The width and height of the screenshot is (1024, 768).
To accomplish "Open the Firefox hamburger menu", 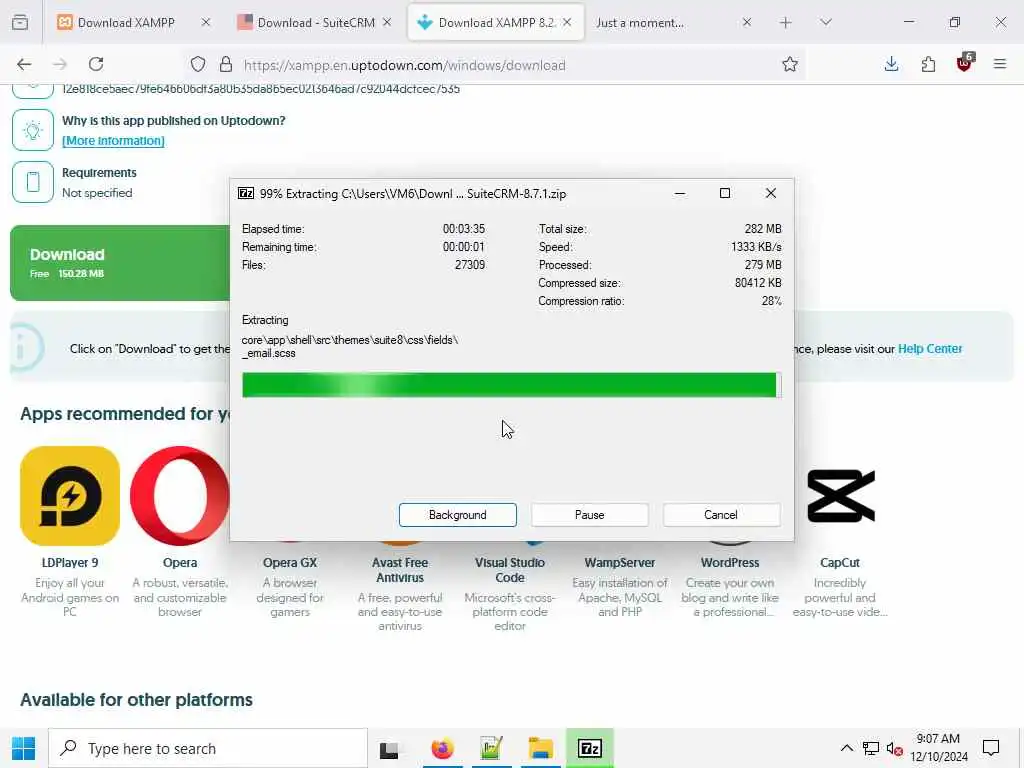I will pos(1000,64).
